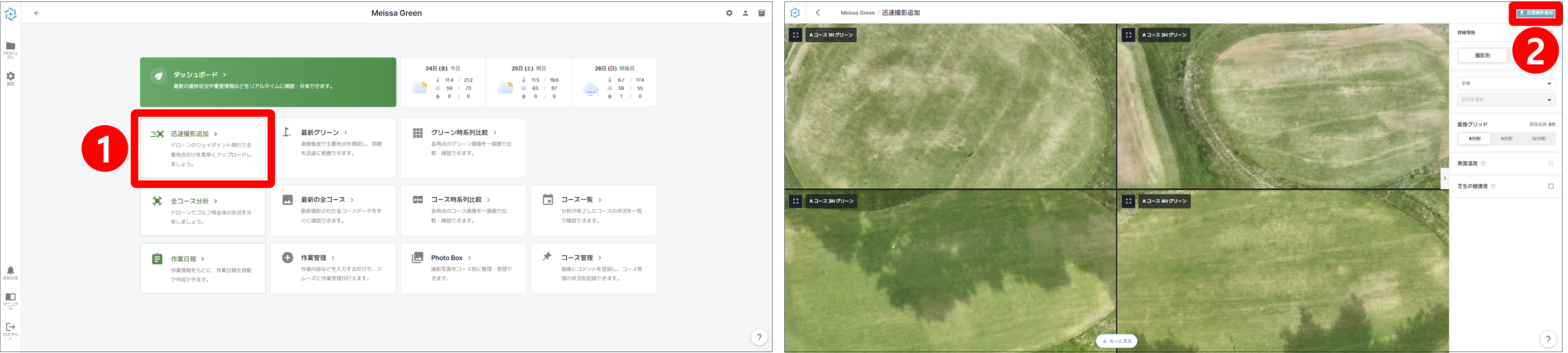Click help question mark on dashboard page
The image size is (1568, 353).
(759, 337)
